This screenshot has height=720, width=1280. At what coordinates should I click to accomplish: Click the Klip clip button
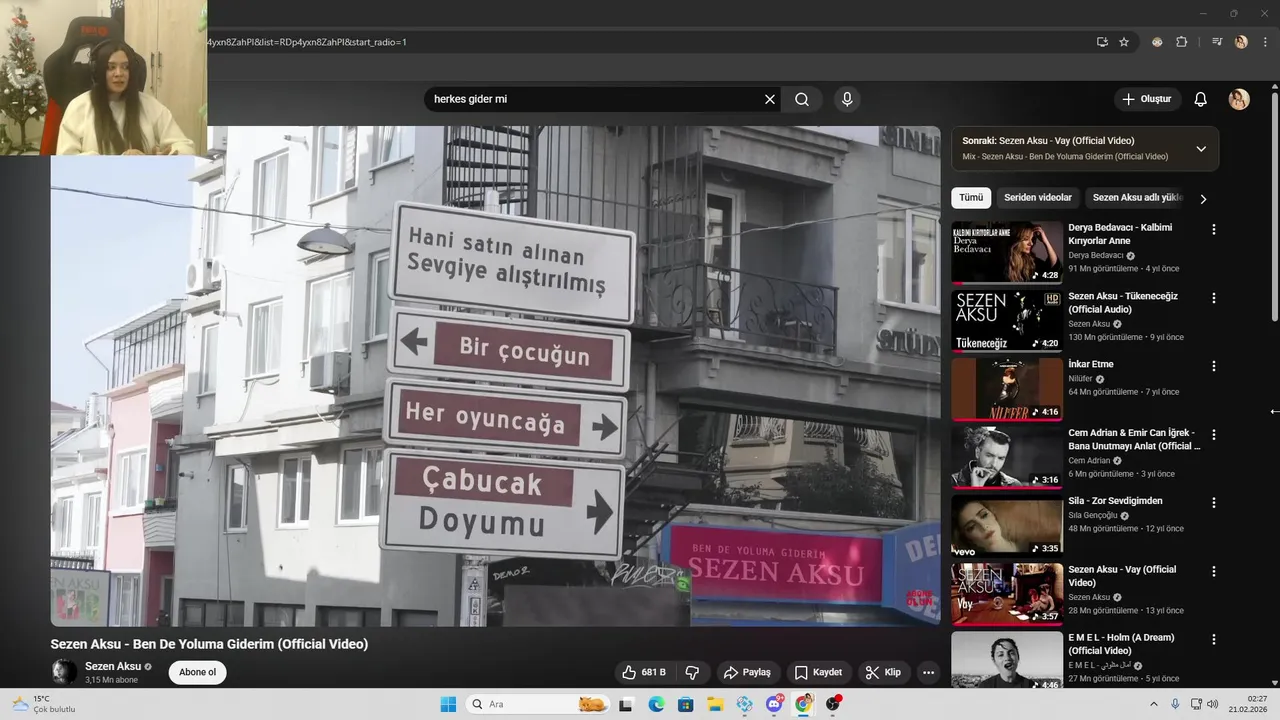(x=883, y=672)
